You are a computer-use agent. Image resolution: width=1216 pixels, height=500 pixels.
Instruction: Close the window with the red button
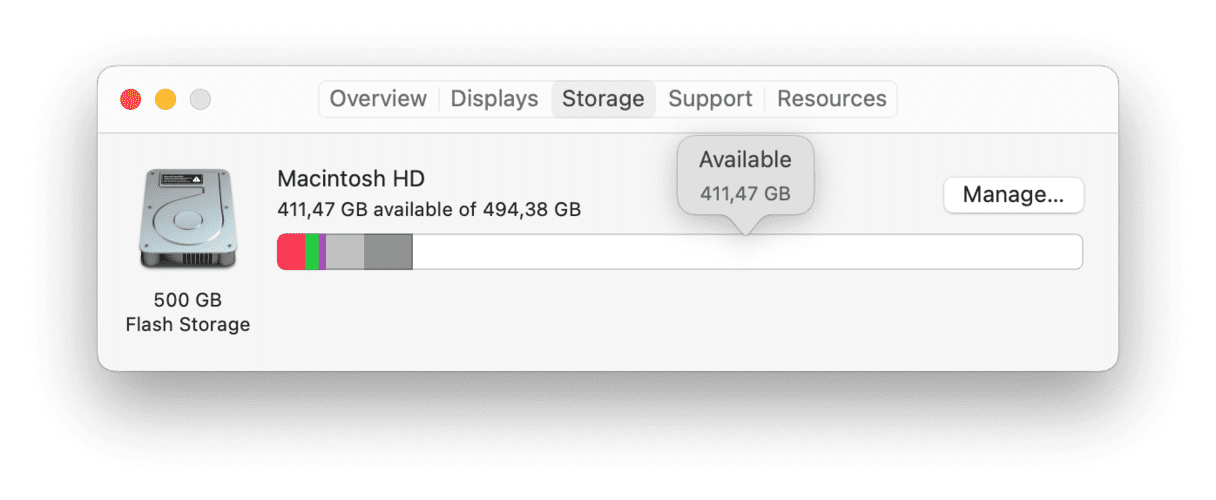click(131, 99)
